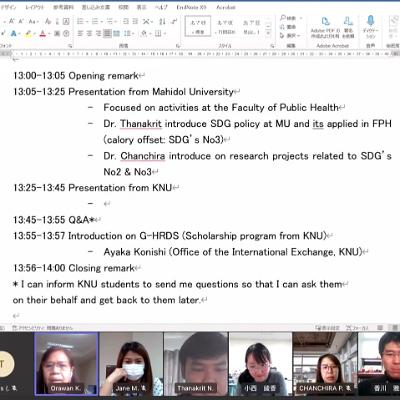The width and height of the screenshot is (400, 400).
Task: Select CHANCHIRA P. video thumbnail
Action: [324, 364]
